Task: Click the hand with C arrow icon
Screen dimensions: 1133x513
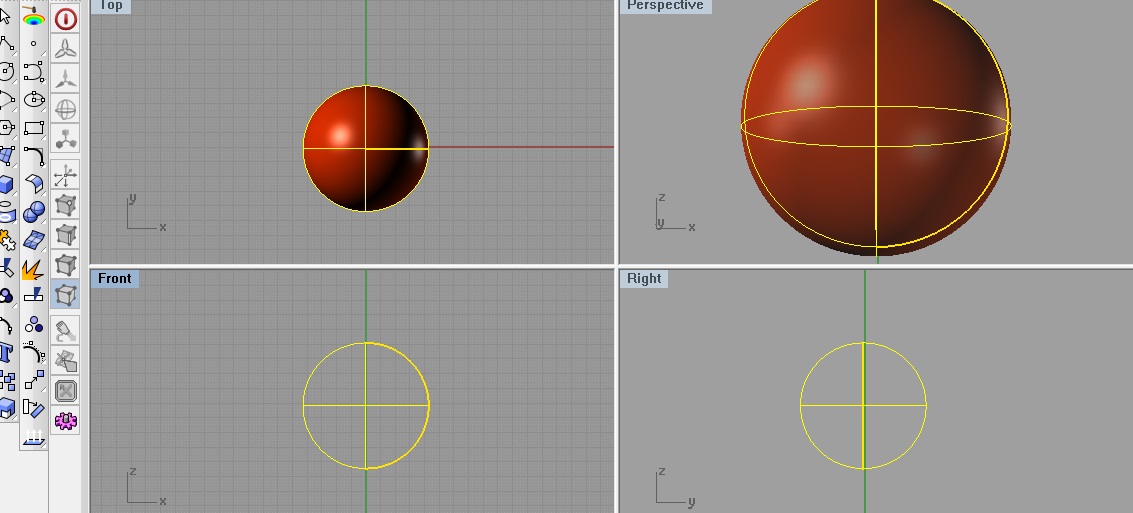Action: [x=66, y=332]
